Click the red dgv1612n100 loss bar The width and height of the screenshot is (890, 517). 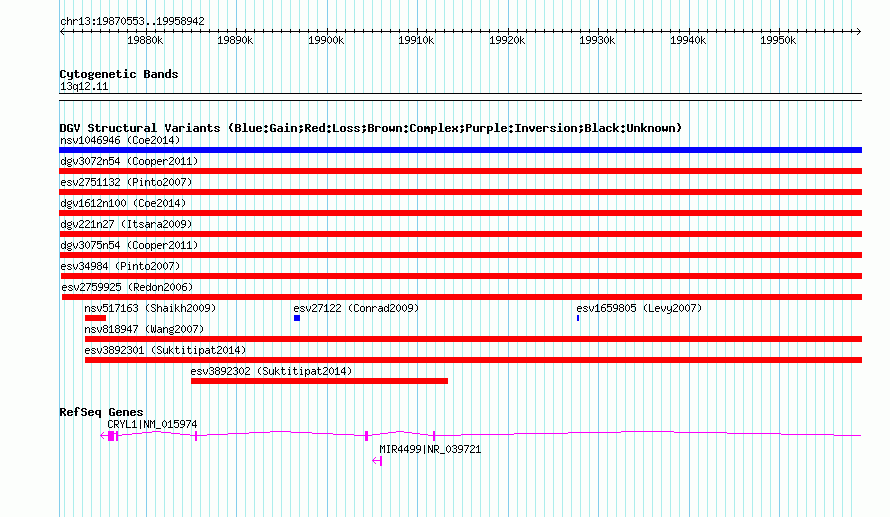pos(460,213)
